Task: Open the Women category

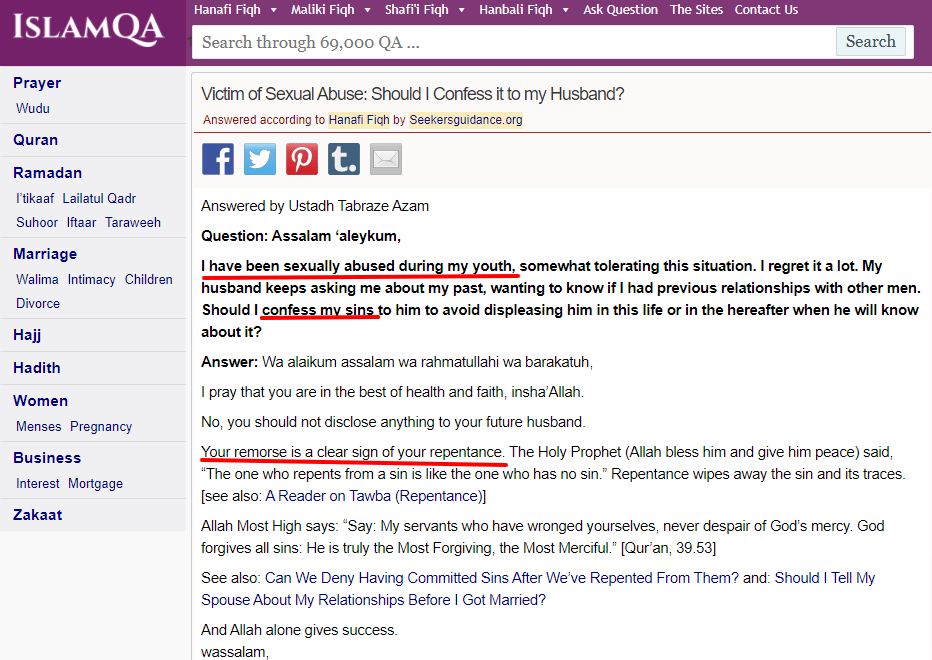Action: (40, 401)
